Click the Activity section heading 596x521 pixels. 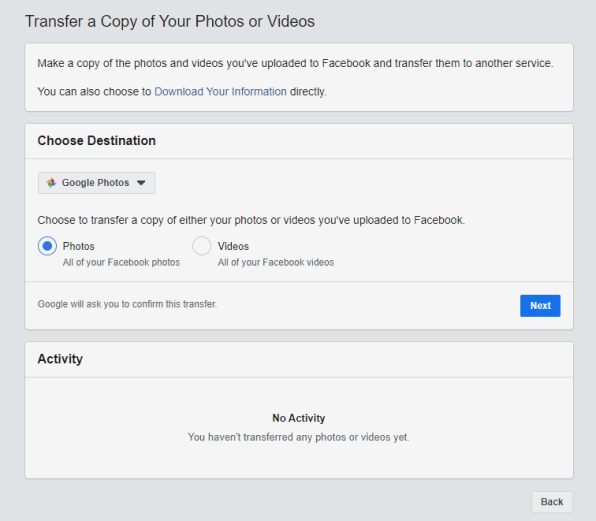60,359
